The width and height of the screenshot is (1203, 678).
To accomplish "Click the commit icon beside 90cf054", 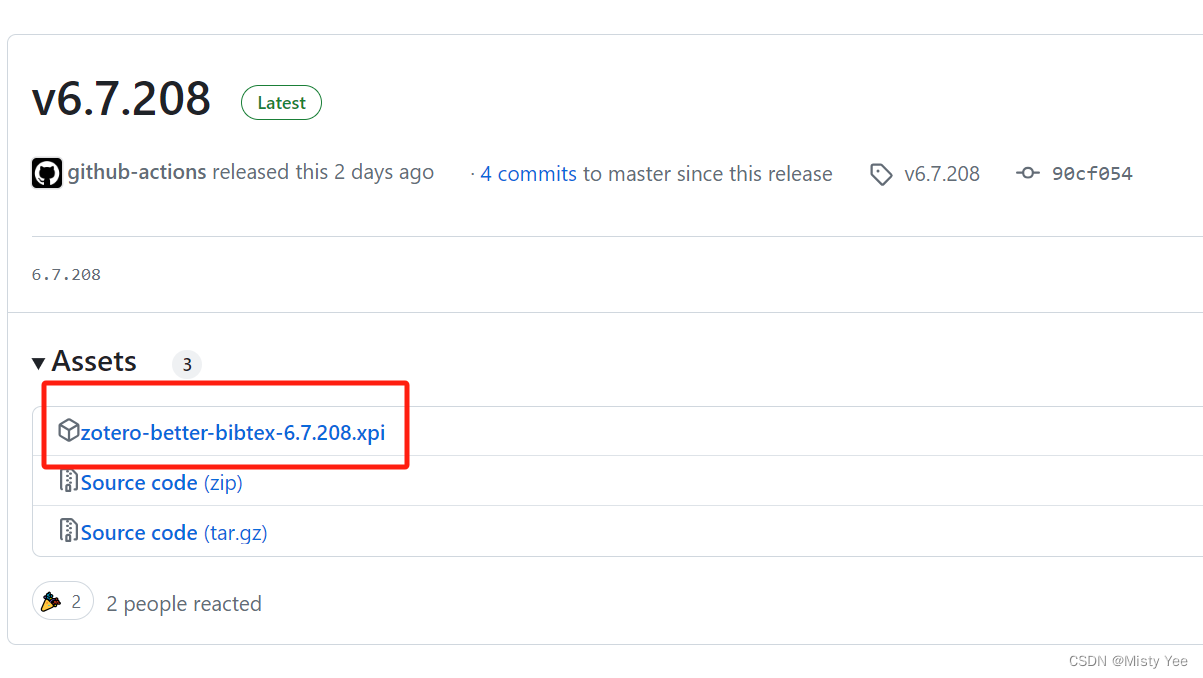I will point(1028,173).
